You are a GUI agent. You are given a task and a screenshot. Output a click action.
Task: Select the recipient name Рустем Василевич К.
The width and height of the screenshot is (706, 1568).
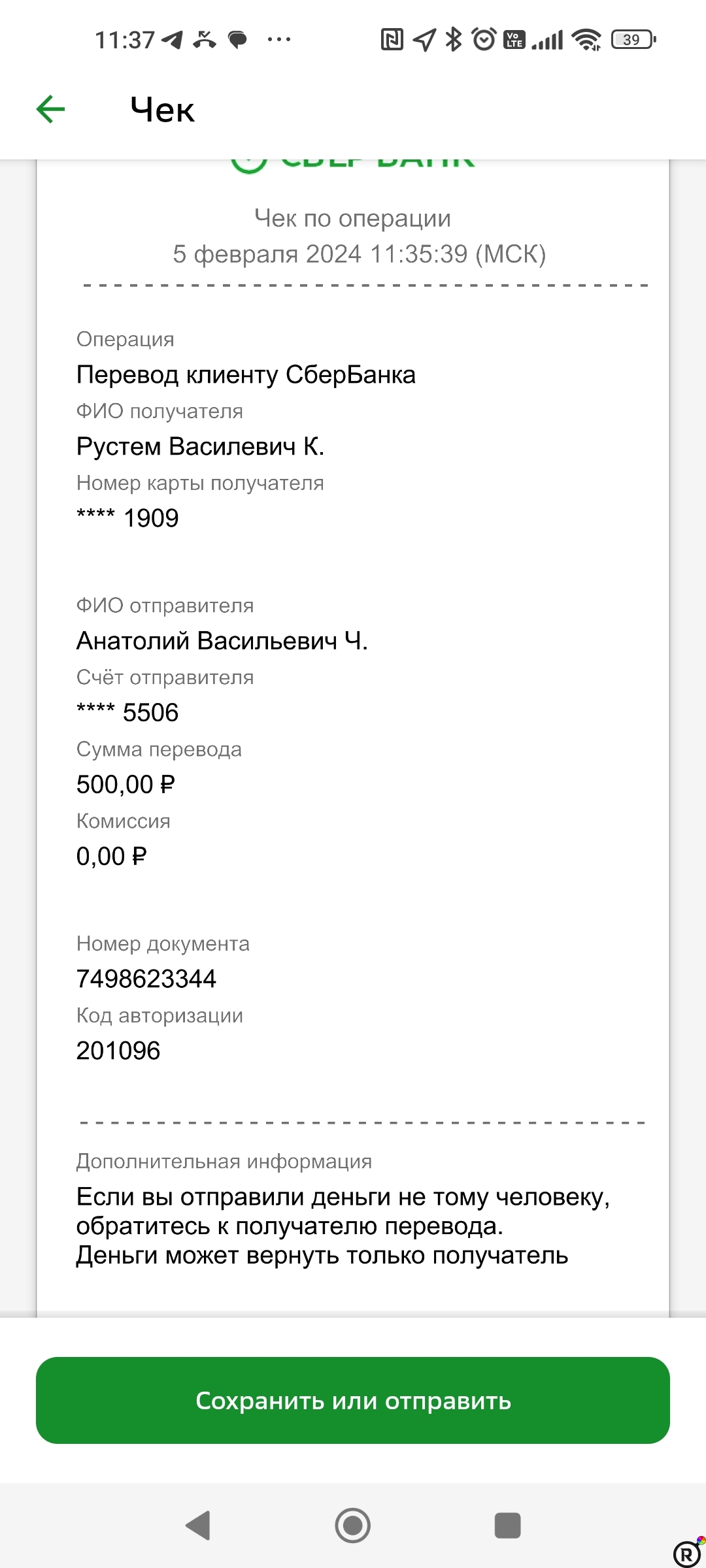coord(201,447)
